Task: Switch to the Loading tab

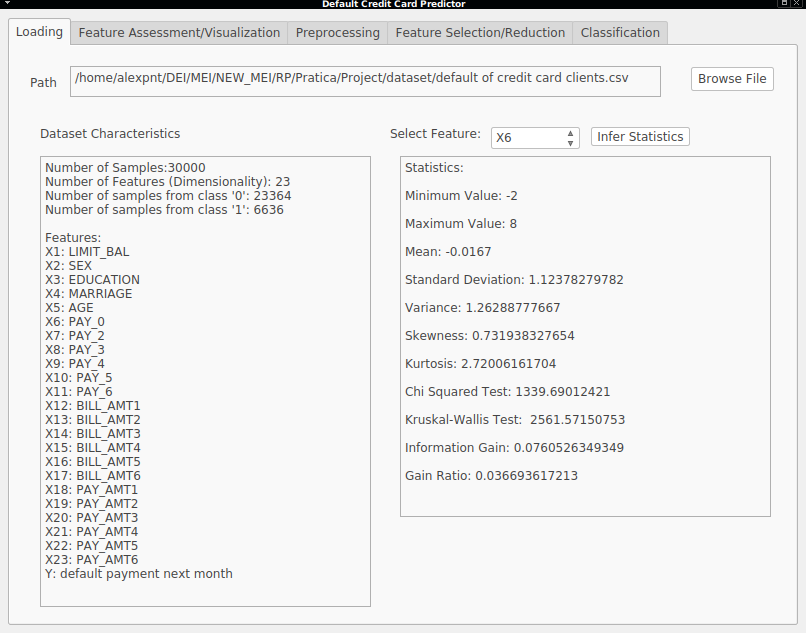Action: click(39, 32)
